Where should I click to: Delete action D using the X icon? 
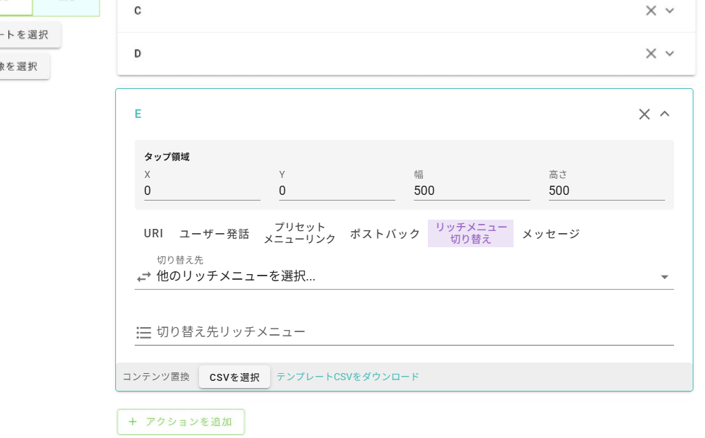(x=650, y=53)
